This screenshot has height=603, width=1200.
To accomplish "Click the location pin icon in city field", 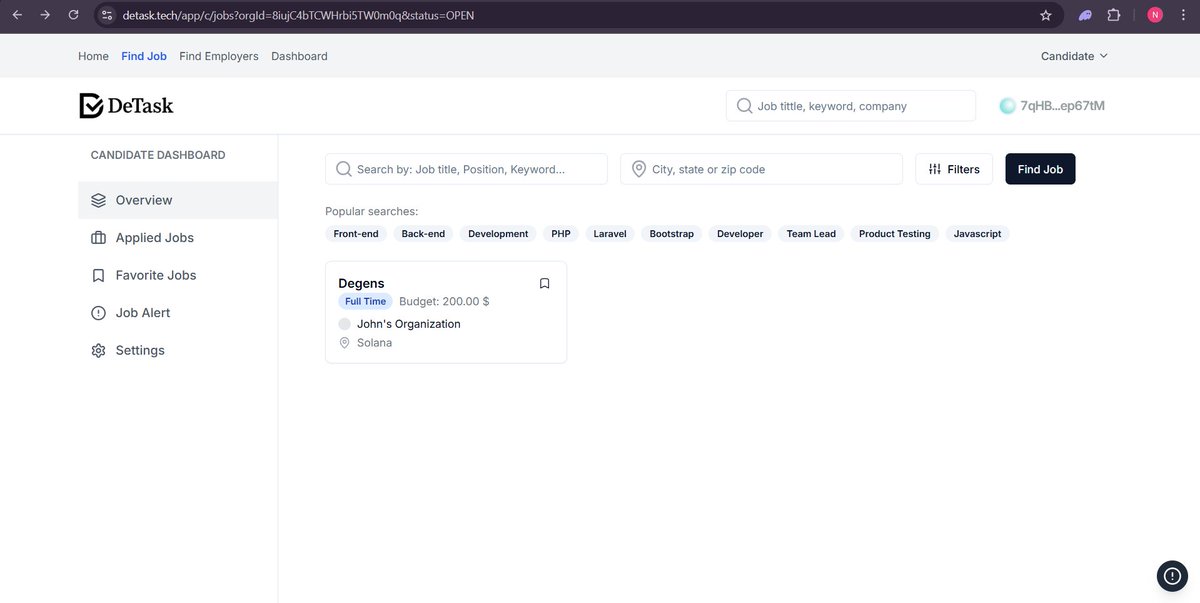I will [x=639, y=169].
